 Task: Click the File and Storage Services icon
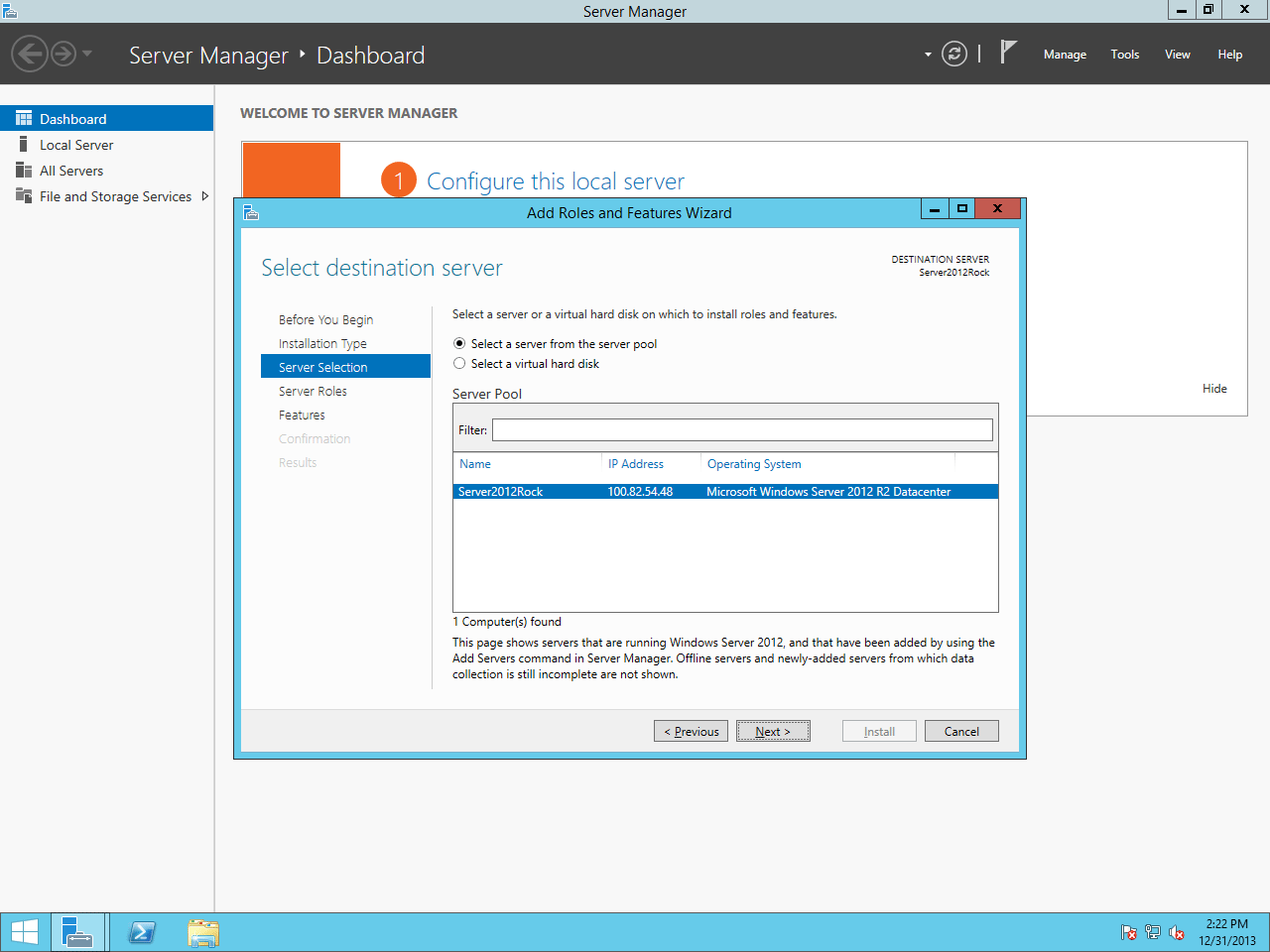click(24, 195)
